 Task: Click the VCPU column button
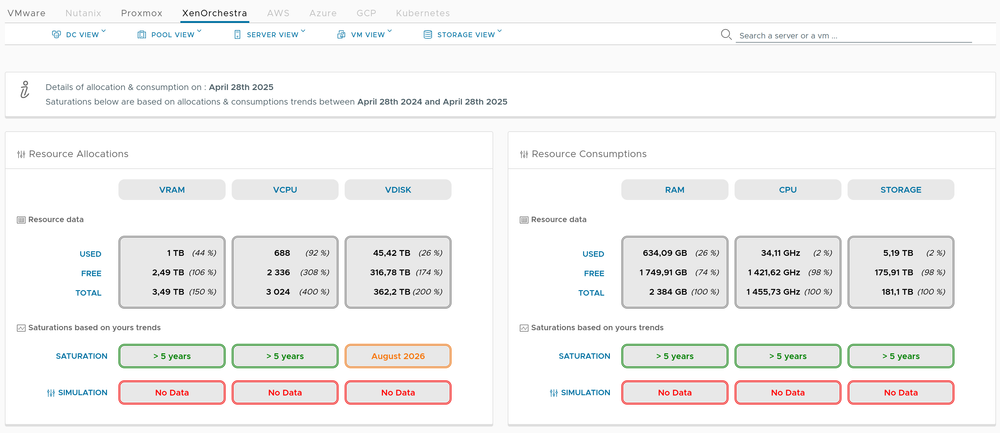coord(285,190)
